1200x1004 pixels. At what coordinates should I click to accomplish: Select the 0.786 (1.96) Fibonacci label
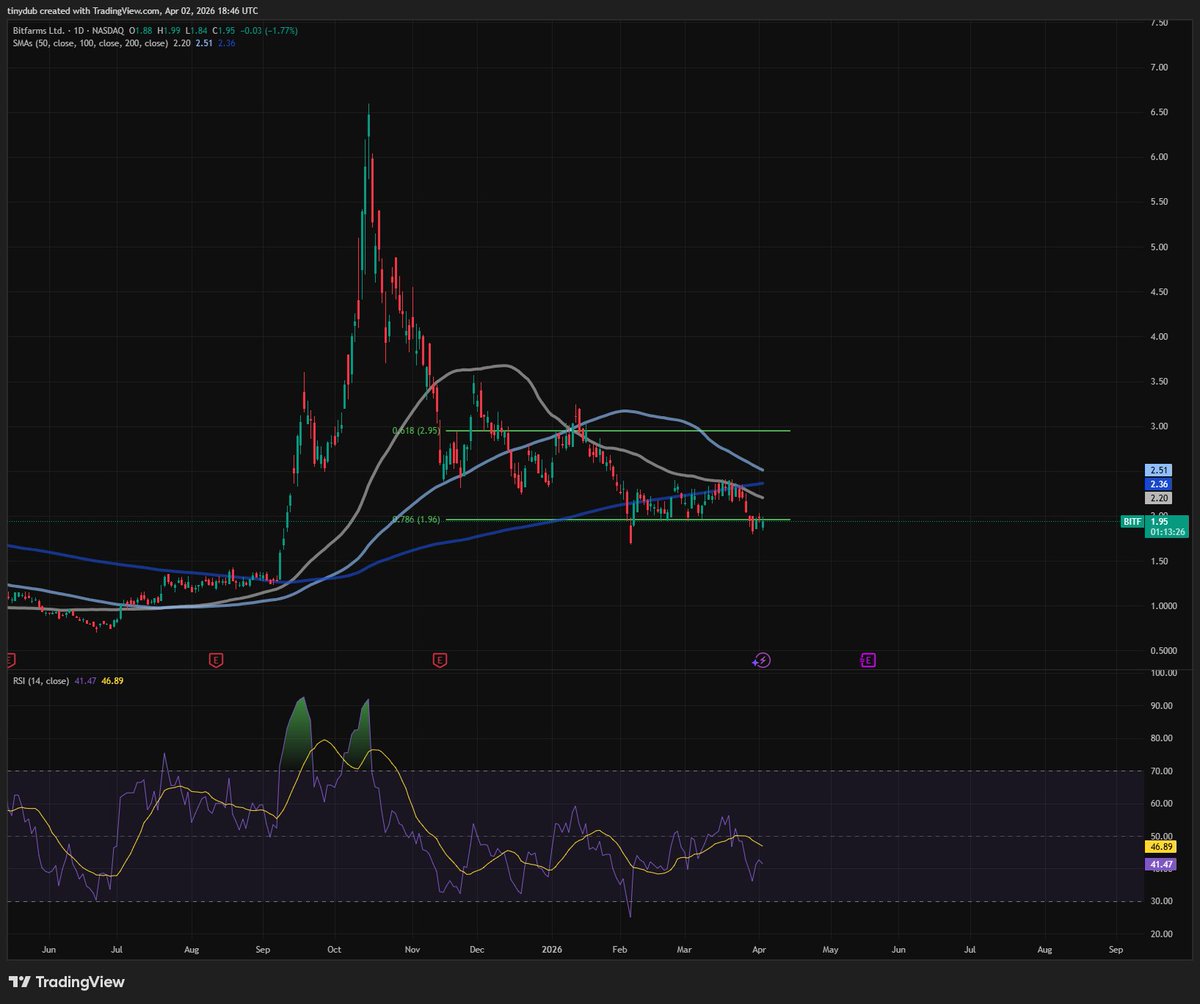(417, 519)
